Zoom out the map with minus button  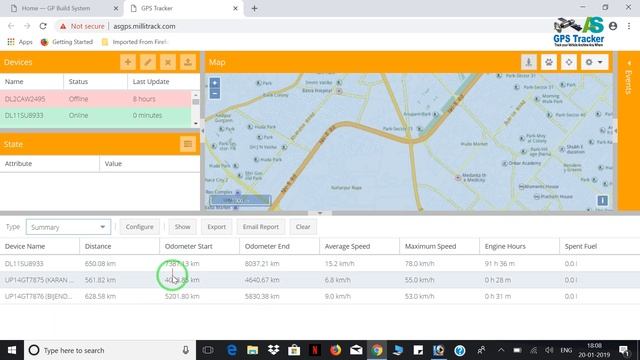click(x=215, y=93)
